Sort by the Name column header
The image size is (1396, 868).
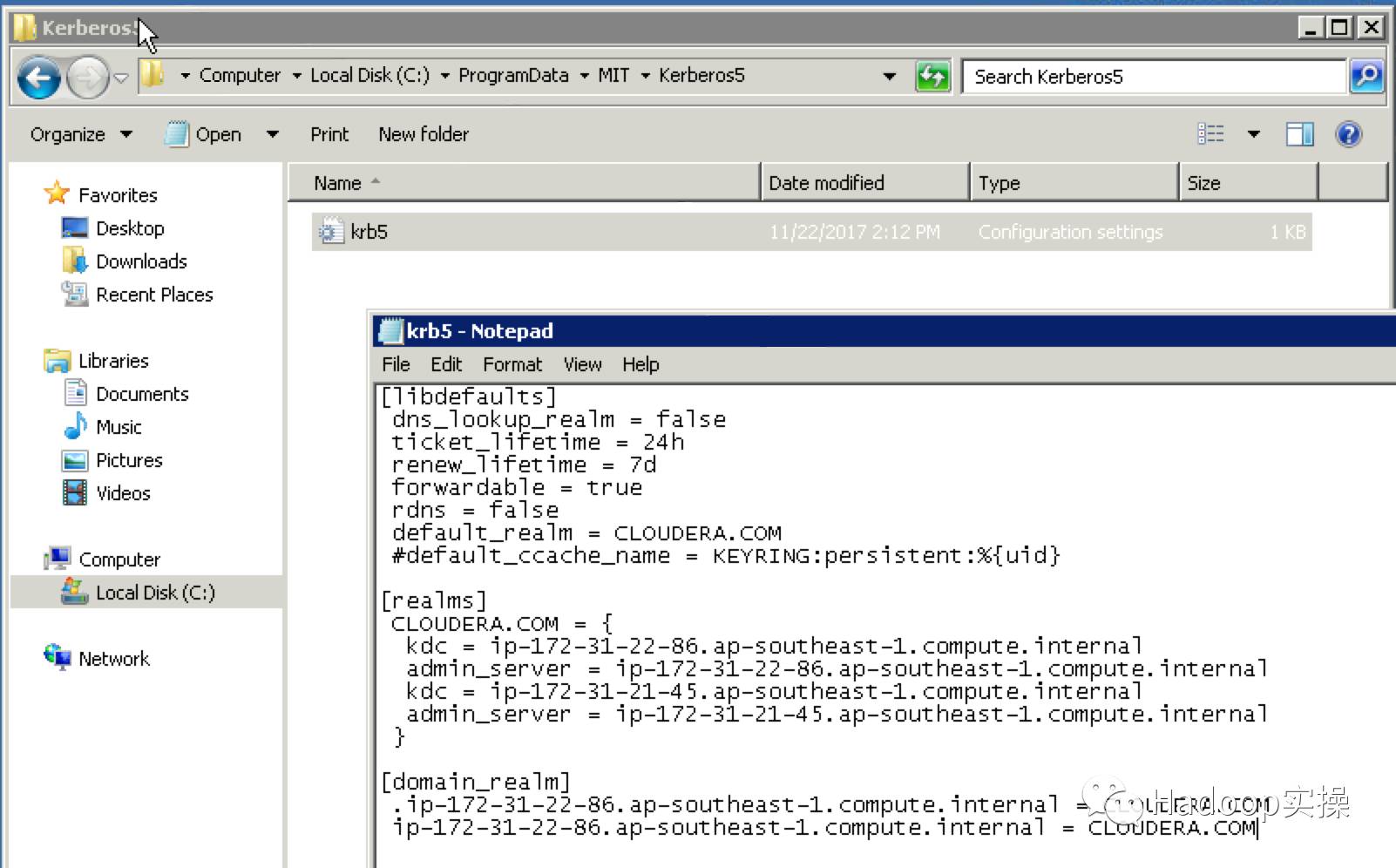pyautogui.click(x=524, y=183)
